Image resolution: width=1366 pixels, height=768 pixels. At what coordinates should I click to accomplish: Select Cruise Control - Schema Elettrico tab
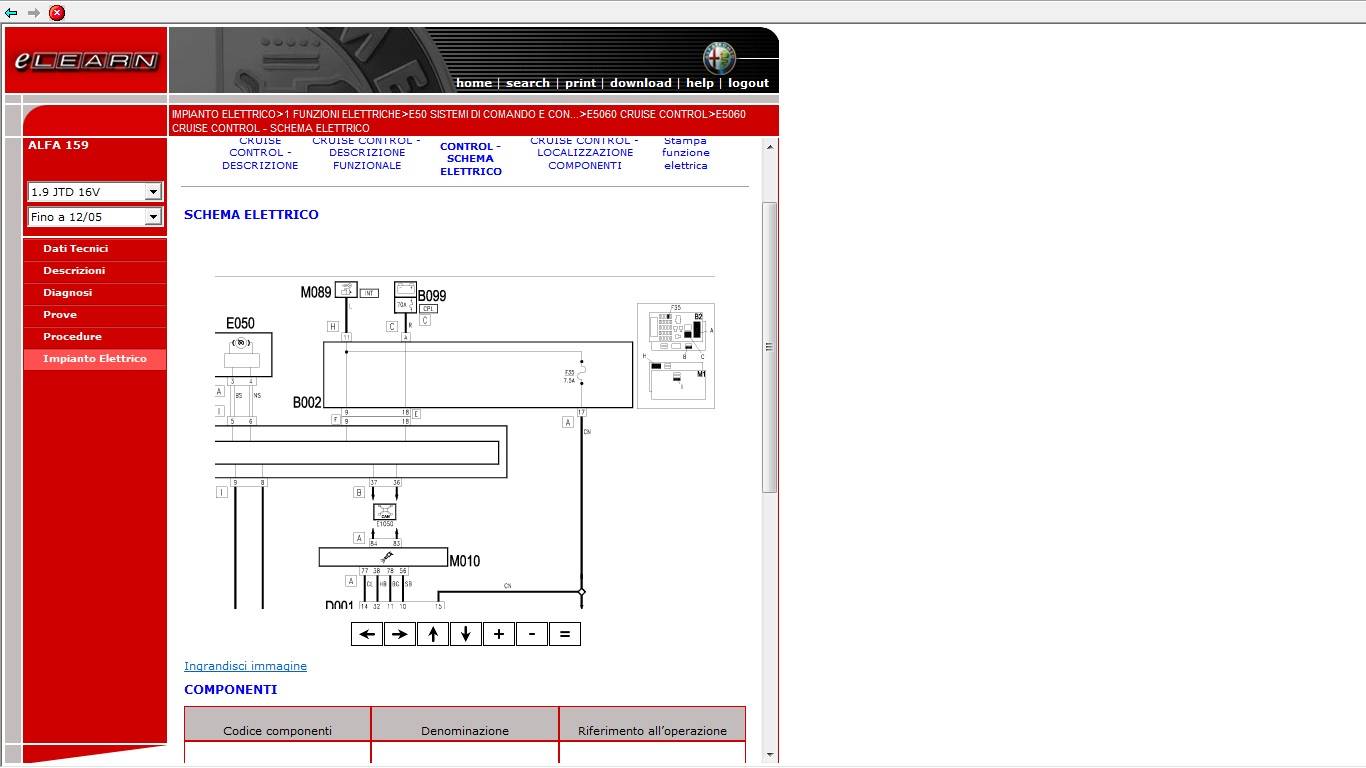point(471,159)
